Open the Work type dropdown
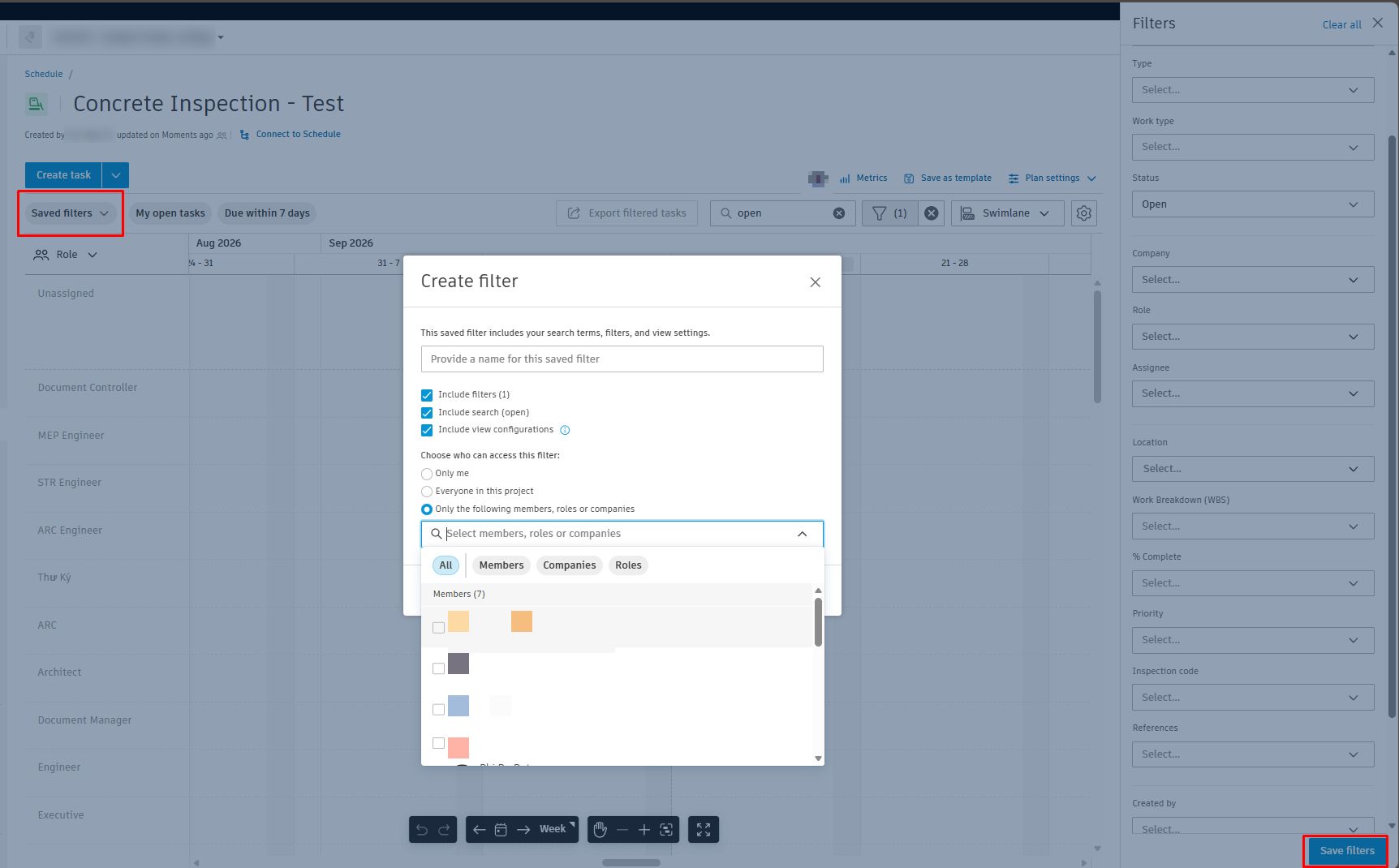This screenshot has height=868, width=1399. [1252, 147]
